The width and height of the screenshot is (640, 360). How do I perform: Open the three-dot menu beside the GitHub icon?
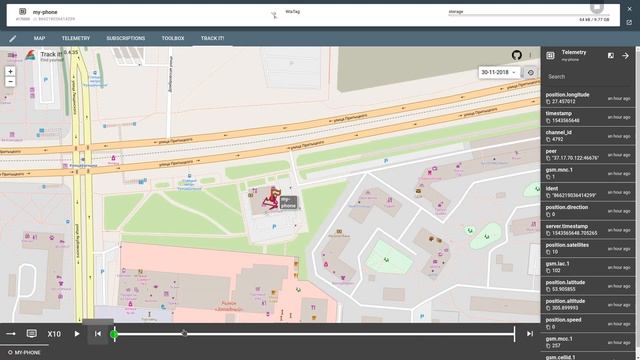pyautogui.click(x=530, y=55)
